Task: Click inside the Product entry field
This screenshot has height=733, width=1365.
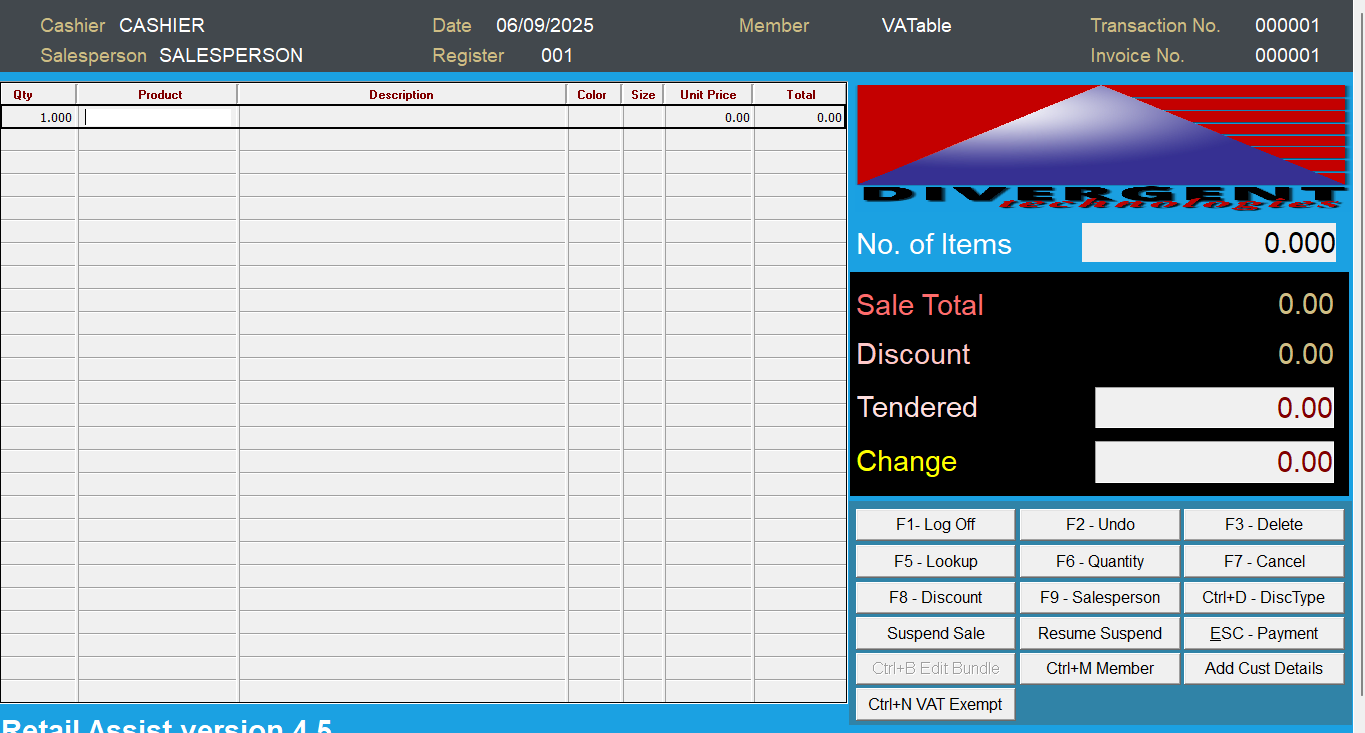Action: pos(155,117)
